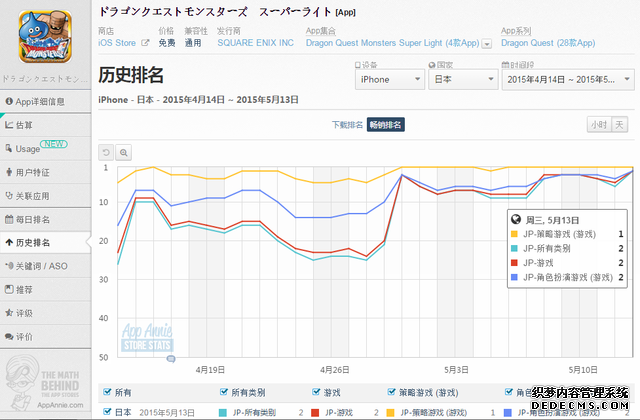Click the 通用 compatibility value

pos(193,42)
